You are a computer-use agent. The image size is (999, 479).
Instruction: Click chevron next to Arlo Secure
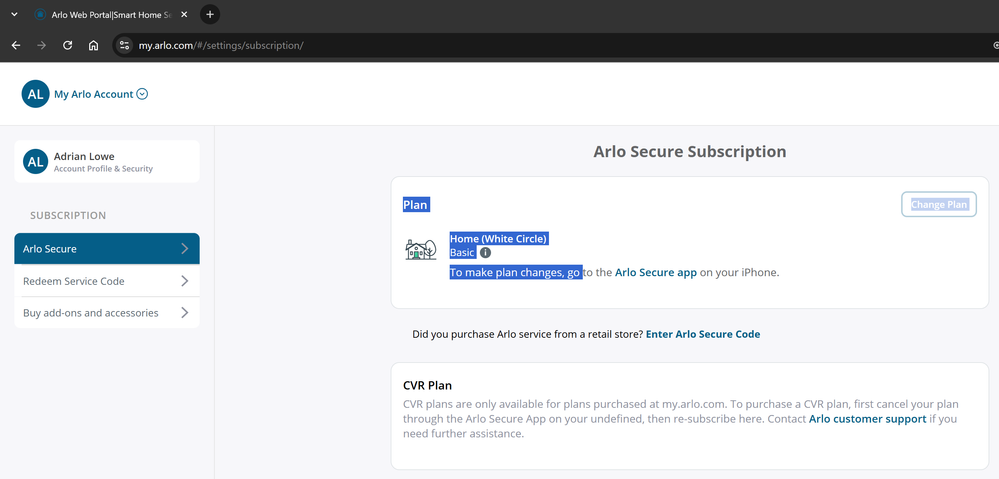(x=185, y=248)
